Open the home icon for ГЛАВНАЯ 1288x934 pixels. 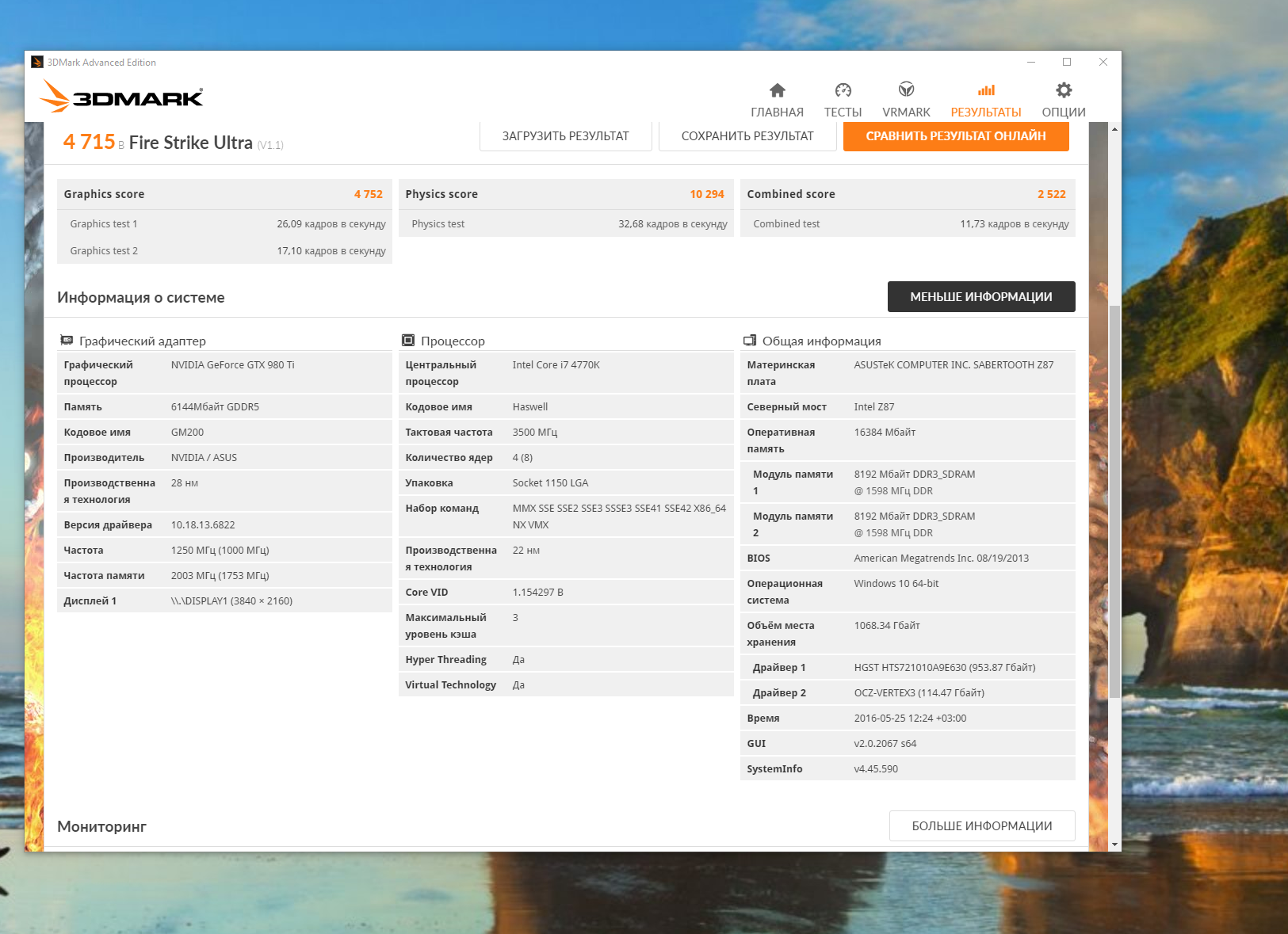pyautogui.click(x=778, y=90)
